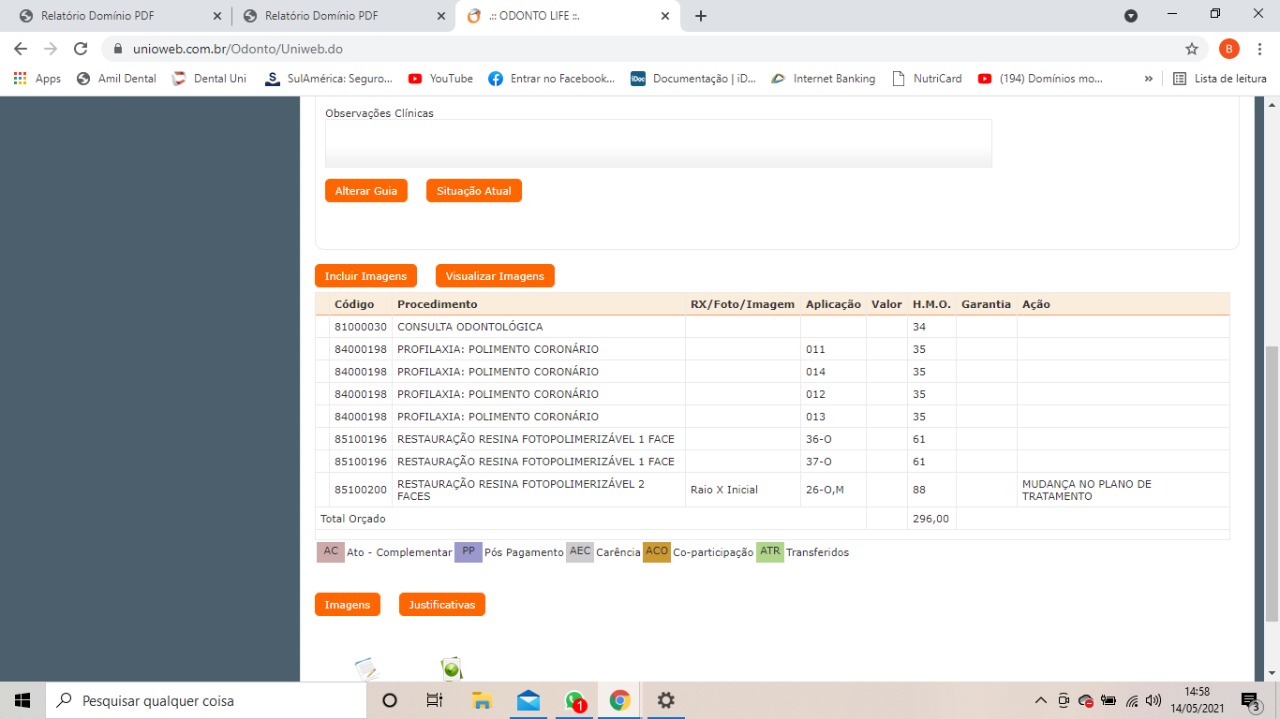
Task: Open File Explorer from the taskbar
Action: [x=482, y=701]
